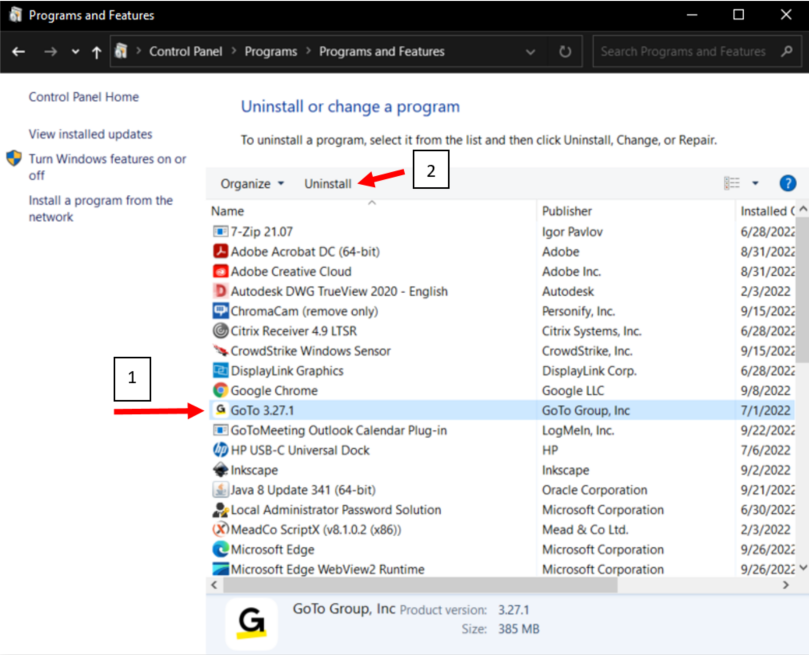Screen dimensions: 809x655
Task: Click the HP USB-C Universal Dock icon
Action: pos(220,450)
